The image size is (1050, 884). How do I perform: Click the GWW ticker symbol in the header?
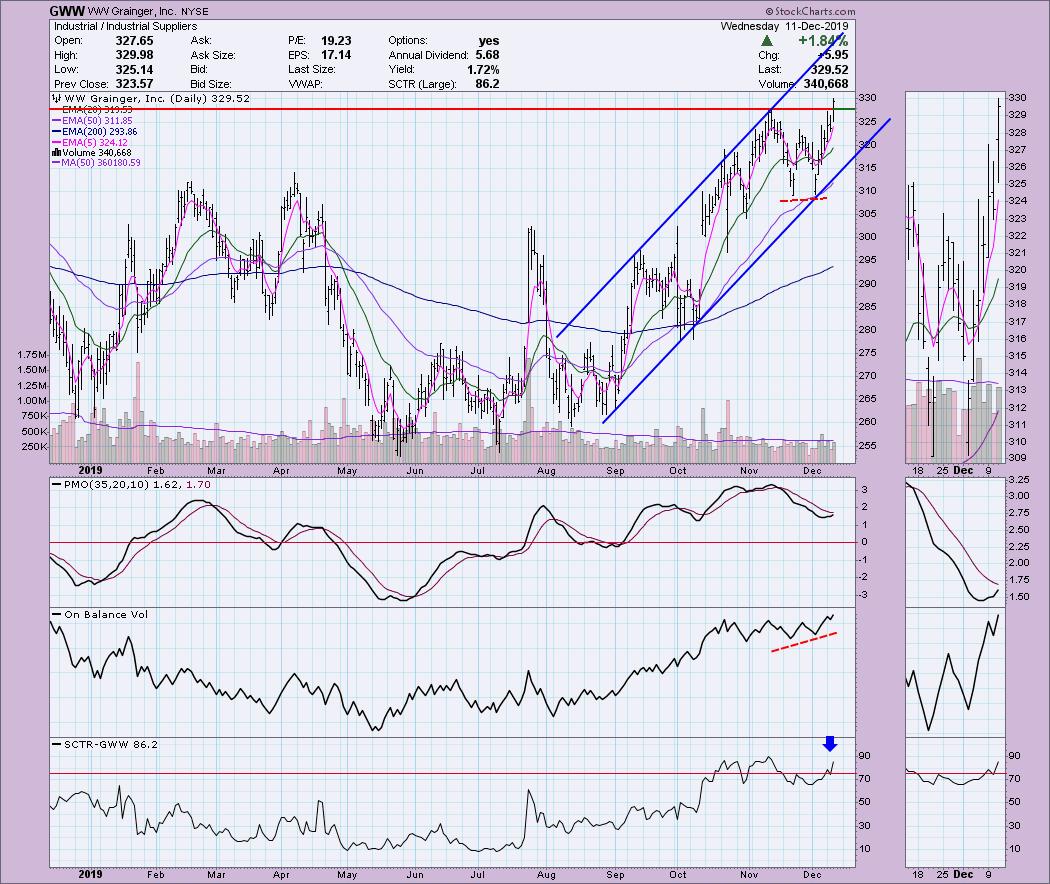67,11
